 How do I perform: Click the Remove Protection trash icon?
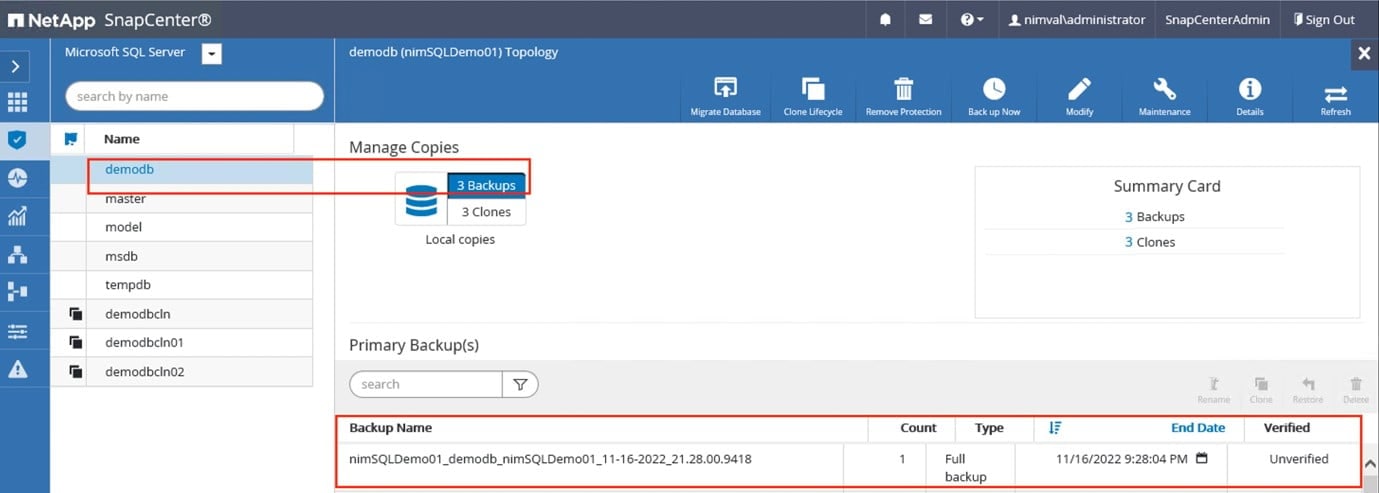pyautogui.click(x=903, y=90)
